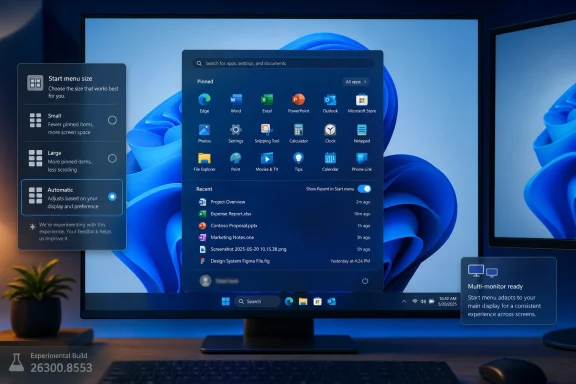The image size is (576, 384).
Task: Toggle Show Recent in Start menu switch
Action: point(364,189)
